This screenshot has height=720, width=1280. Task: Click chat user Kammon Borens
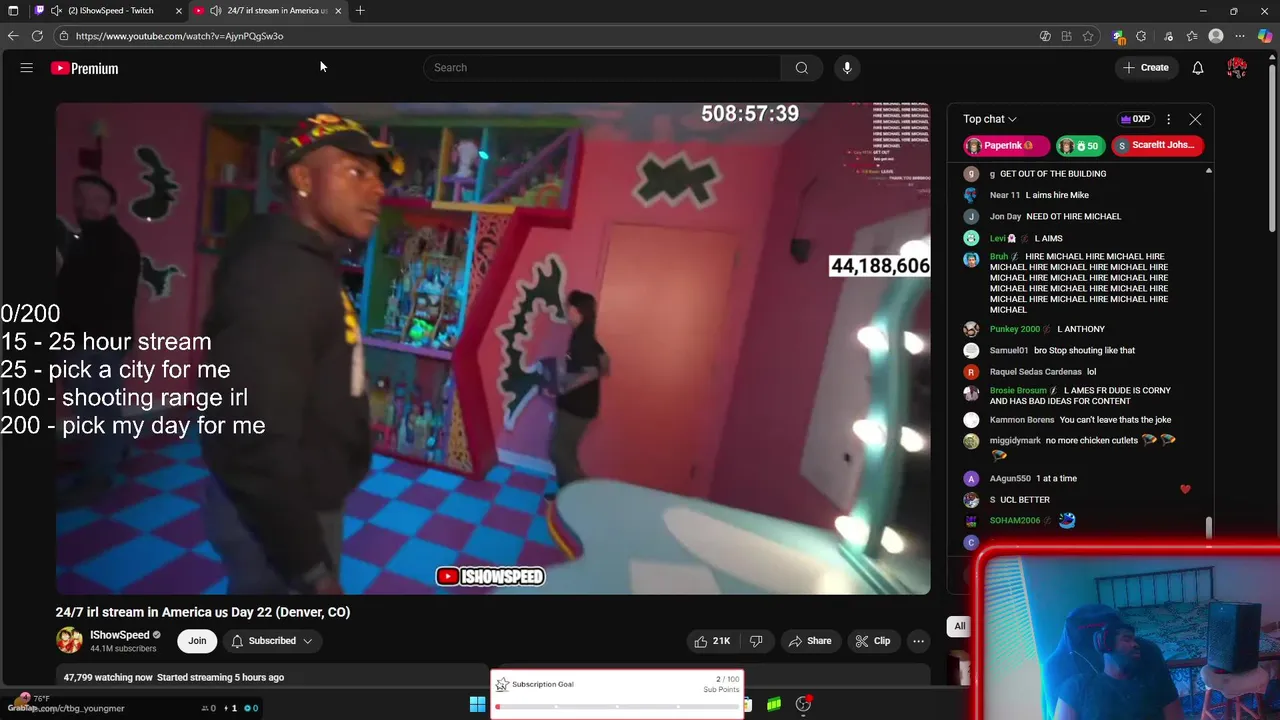point(1022,420)
